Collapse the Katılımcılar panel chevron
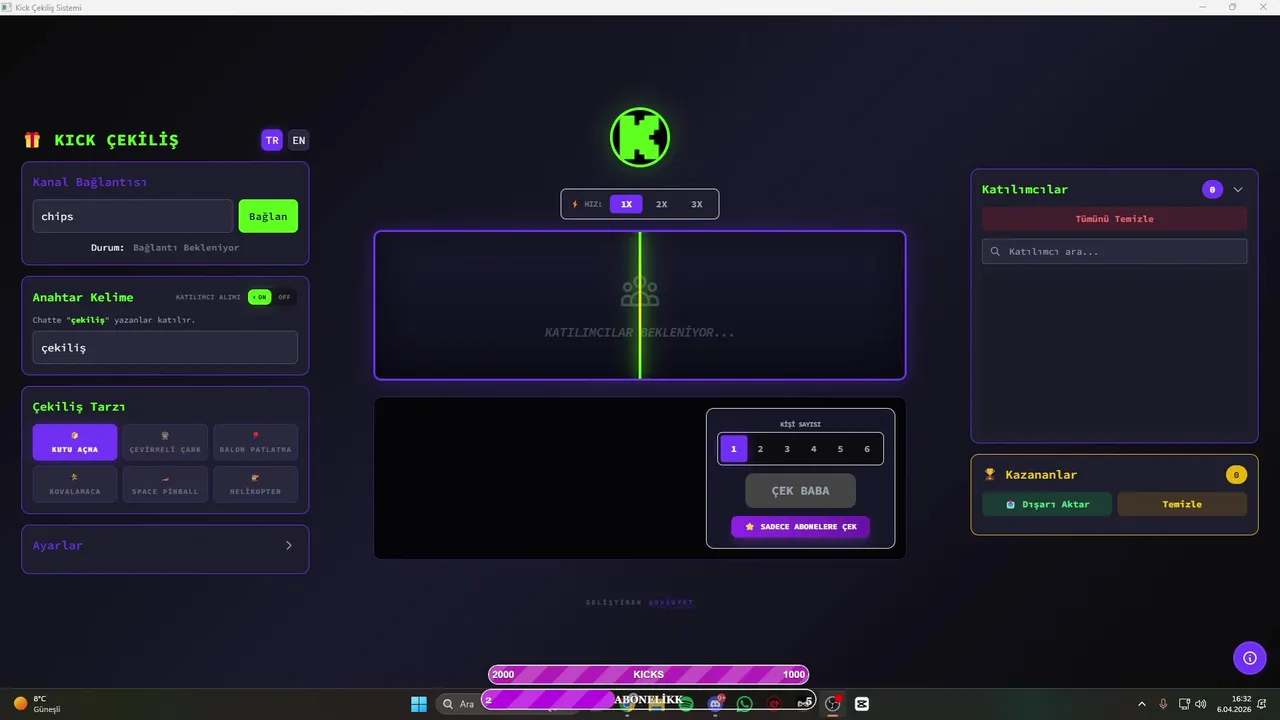This screenshot has height=720, width=1280. coord(1238,189)
